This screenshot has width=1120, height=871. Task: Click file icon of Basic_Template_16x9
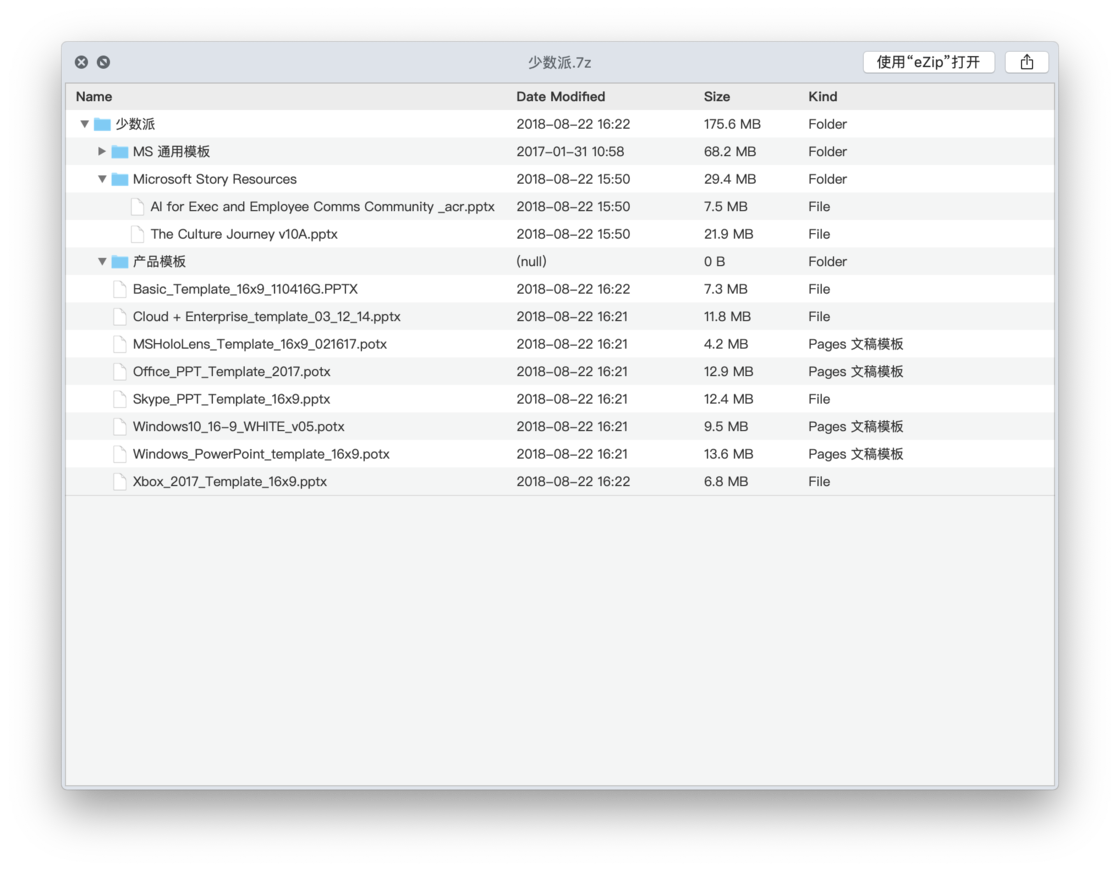[120, 289]
